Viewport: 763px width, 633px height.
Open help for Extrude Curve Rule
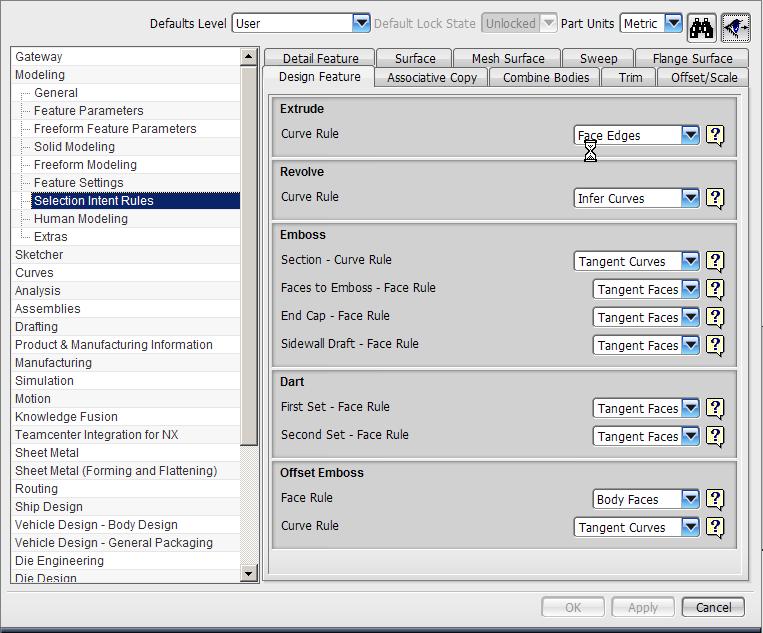point(715,135)
